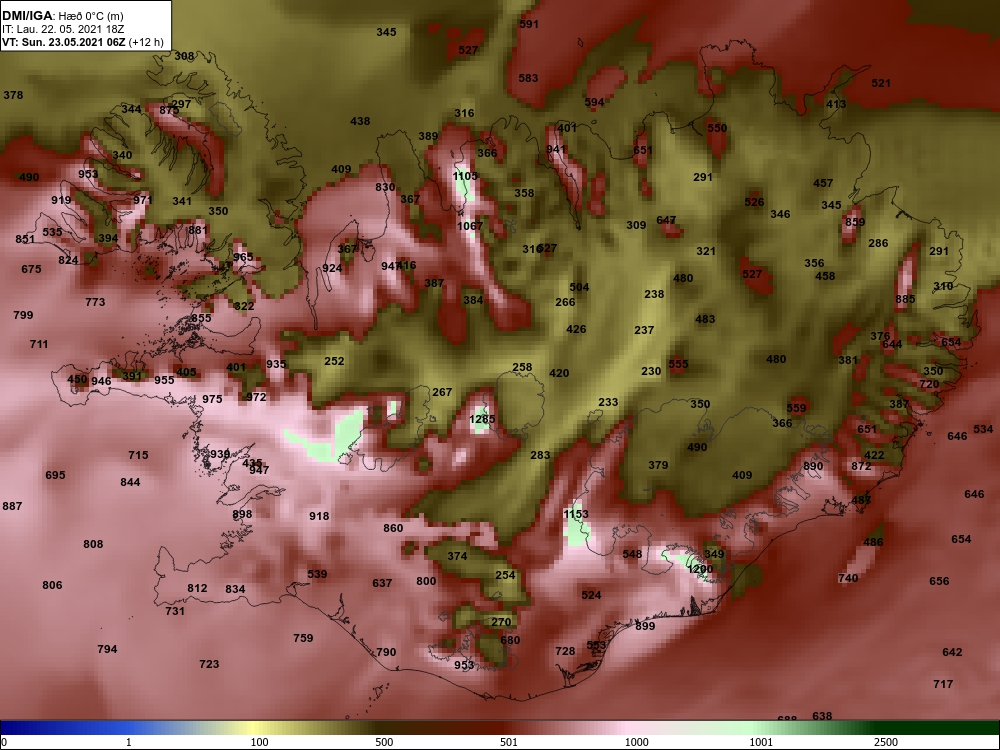1000x750 pixels.
Task: Select the map value 559
Action: (796, 409)
